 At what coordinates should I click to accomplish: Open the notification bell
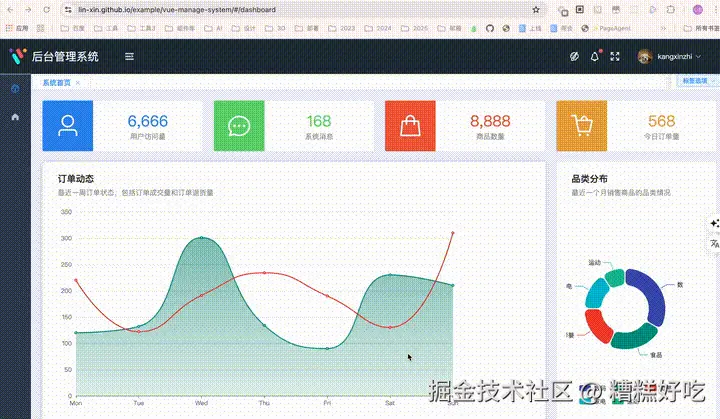point(595,57)
